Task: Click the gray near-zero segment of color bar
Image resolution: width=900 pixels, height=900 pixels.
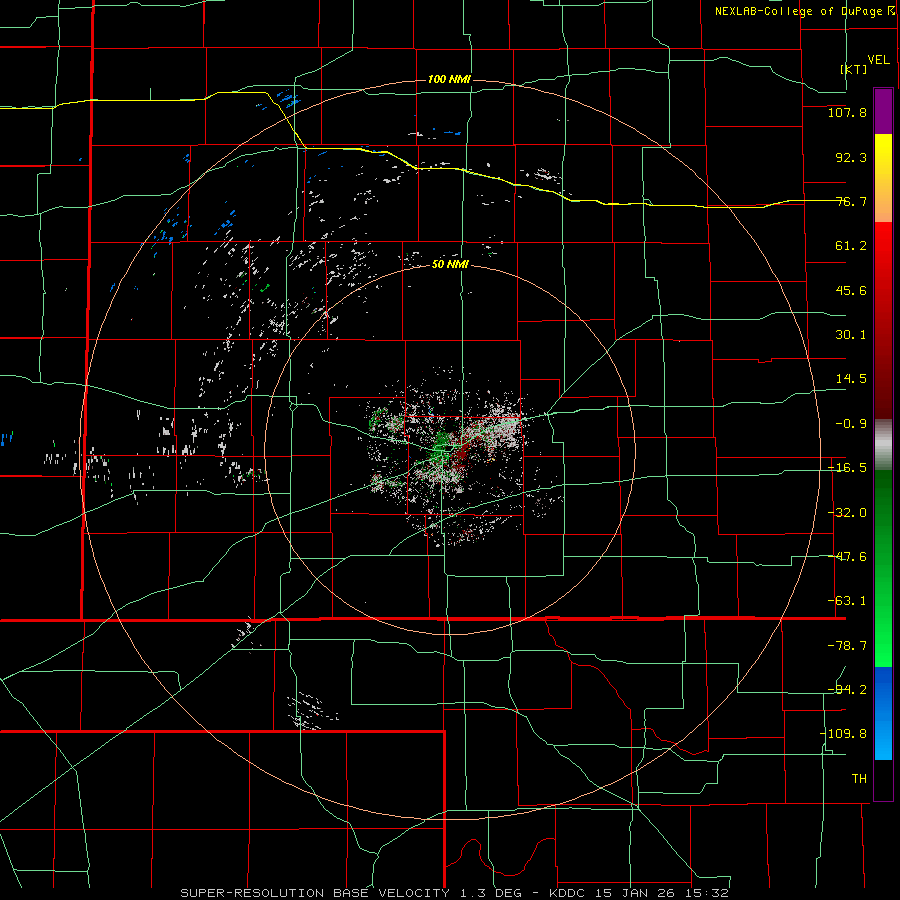Action: [883, 445]
